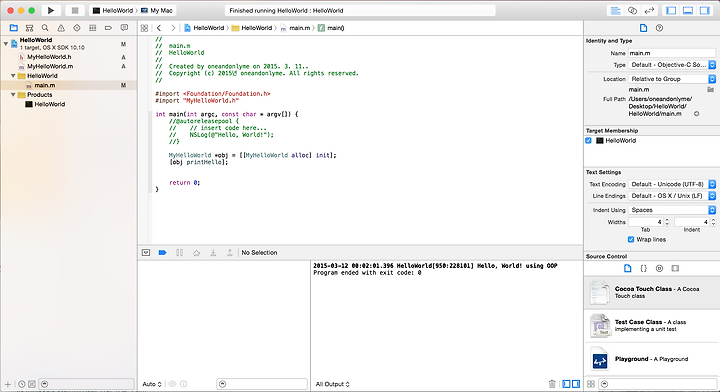Toggle the Debug area visibility
Image resolution: width=720 pixels, height=392 pixels.
pos(688,11)
